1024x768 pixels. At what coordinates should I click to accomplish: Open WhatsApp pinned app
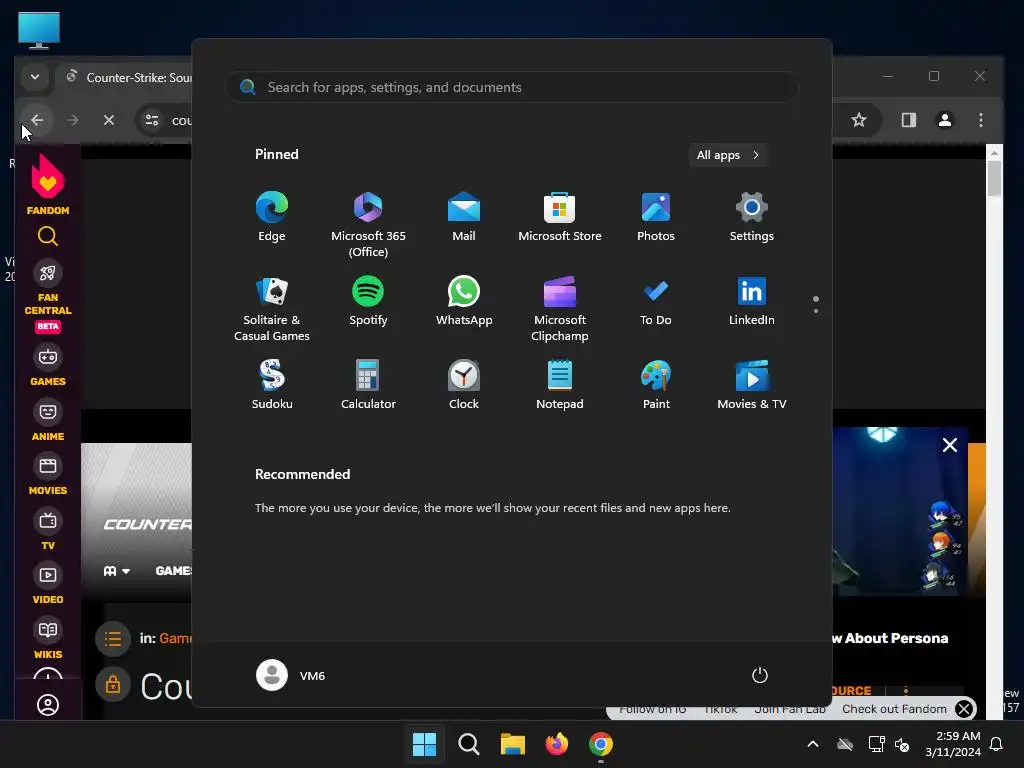point(464,302)
